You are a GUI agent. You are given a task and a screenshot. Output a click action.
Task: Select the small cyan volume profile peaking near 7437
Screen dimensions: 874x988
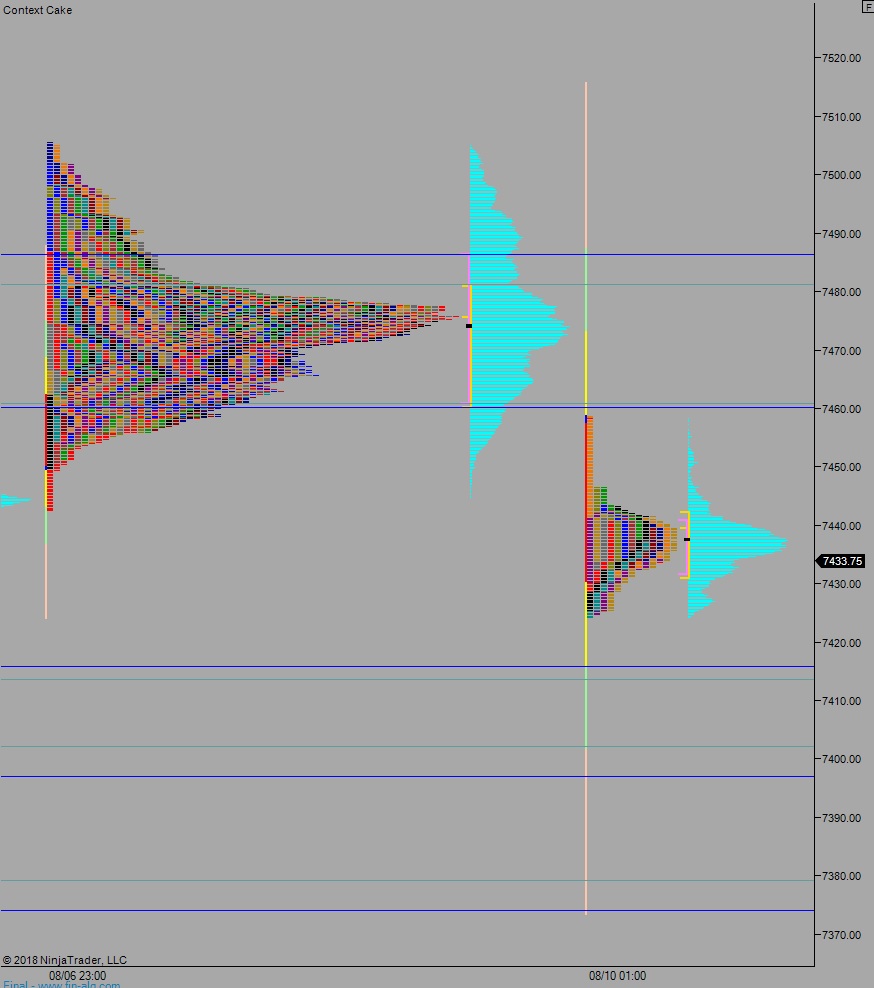click(737, 518)
